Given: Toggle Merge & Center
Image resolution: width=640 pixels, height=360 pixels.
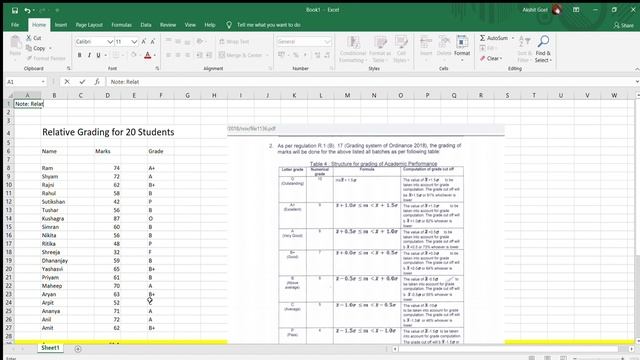Looking at the screenshot, I should coord(241,55).
